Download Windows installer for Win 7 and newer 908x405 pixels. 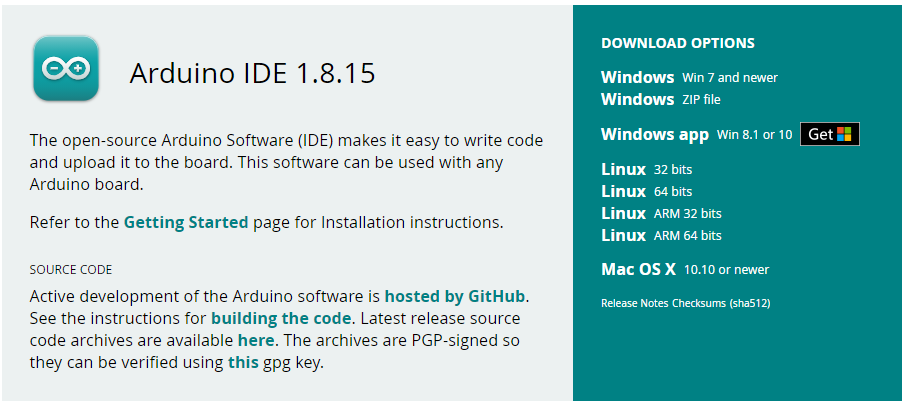689,77
